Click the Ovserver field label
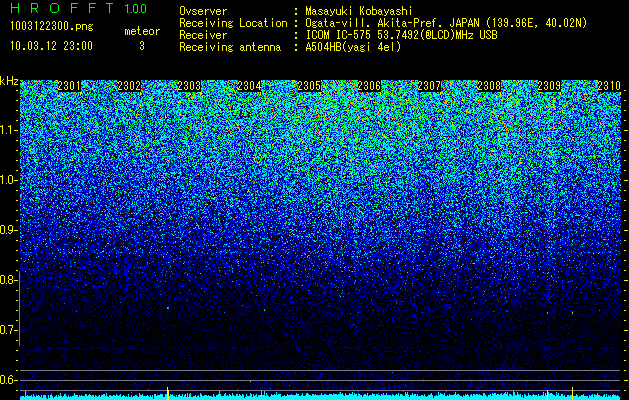Viewport: 629px width, 400px height. (x=203, y=11)
